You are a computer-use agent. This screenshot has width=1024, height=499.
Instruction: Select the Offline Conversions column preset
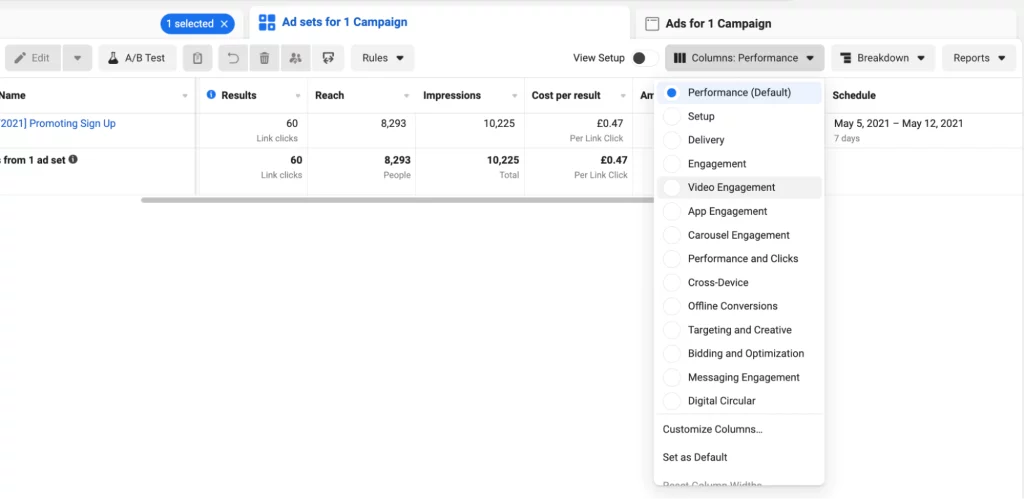tap(739, 306)
